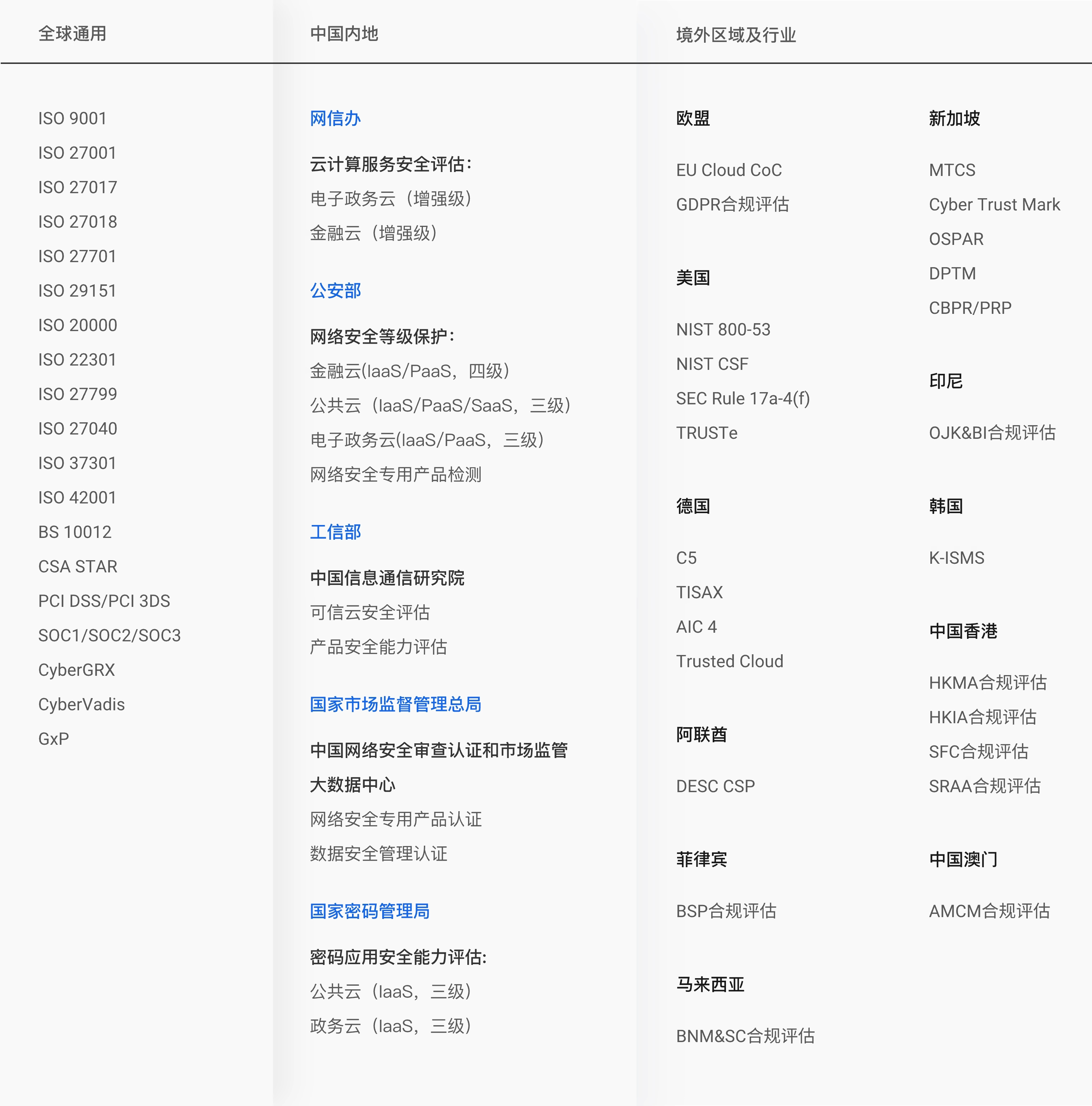Click 国家市场监督管理总局 link
Image resolution: width=1092 pixels, height=1106 pixels.
tap(395, 704)
